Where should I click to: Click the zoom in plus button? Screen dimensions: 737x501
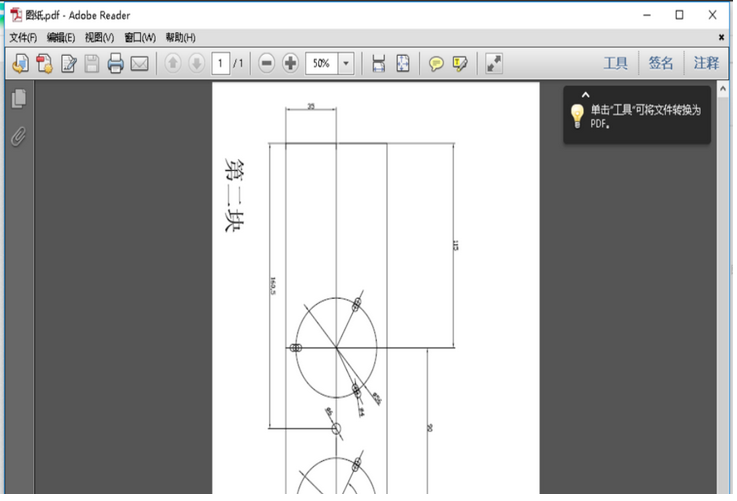pos(291,63)
